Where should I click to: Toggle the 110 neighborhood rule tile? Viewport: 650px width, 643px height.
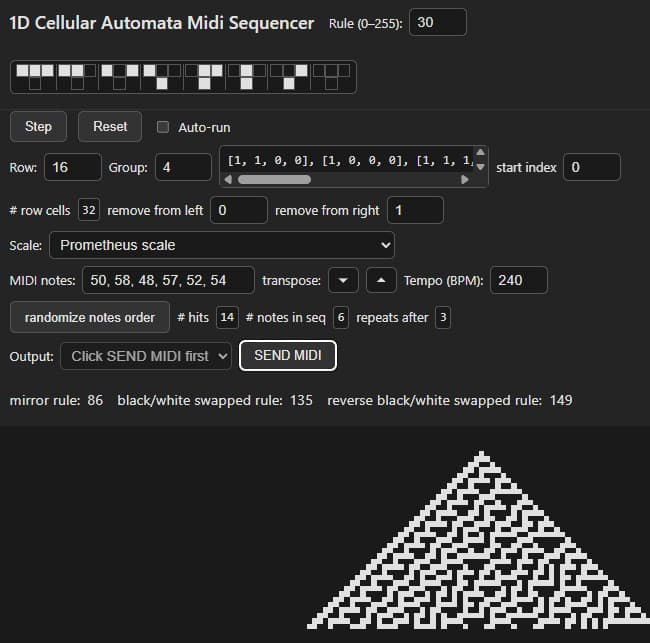point(77,76)
